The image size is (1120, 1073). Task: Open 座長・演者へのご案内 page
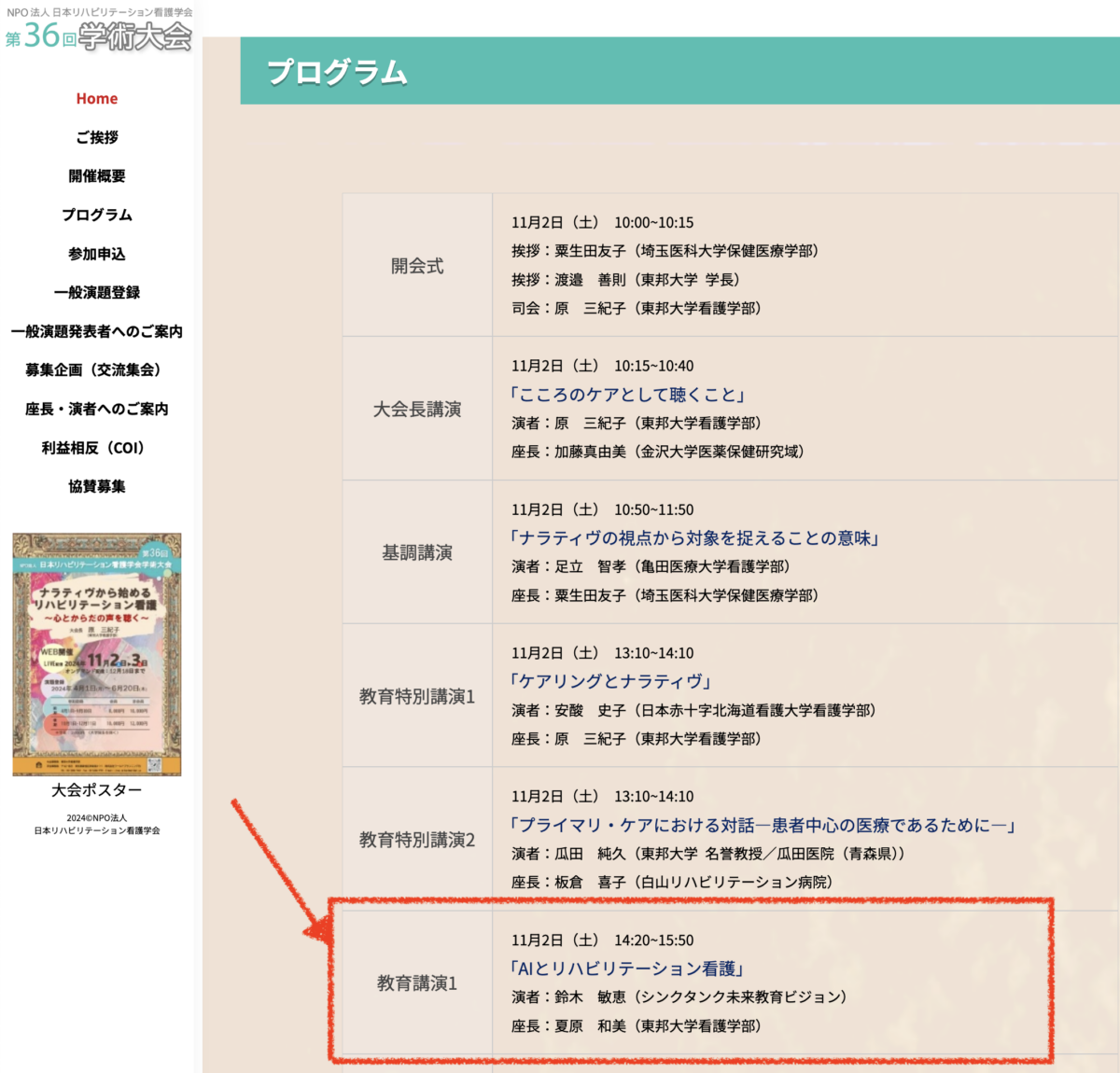pyautogui.click(x=97, y=409)
